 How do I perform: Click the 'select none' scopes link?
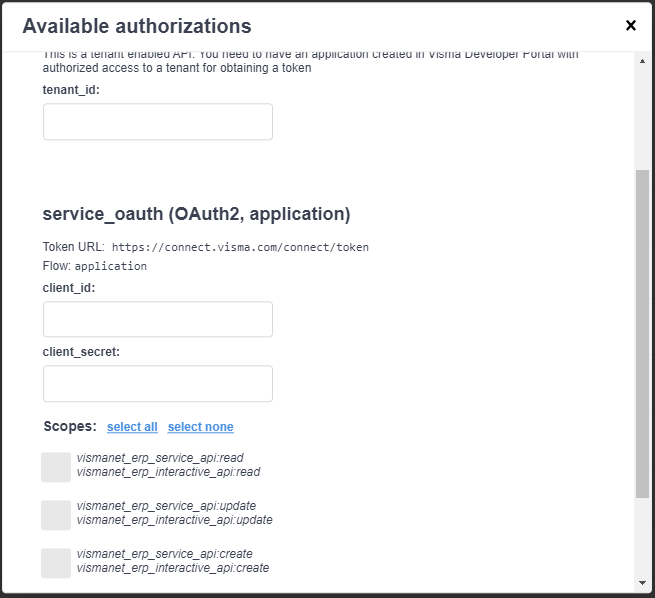coord(200,427)
